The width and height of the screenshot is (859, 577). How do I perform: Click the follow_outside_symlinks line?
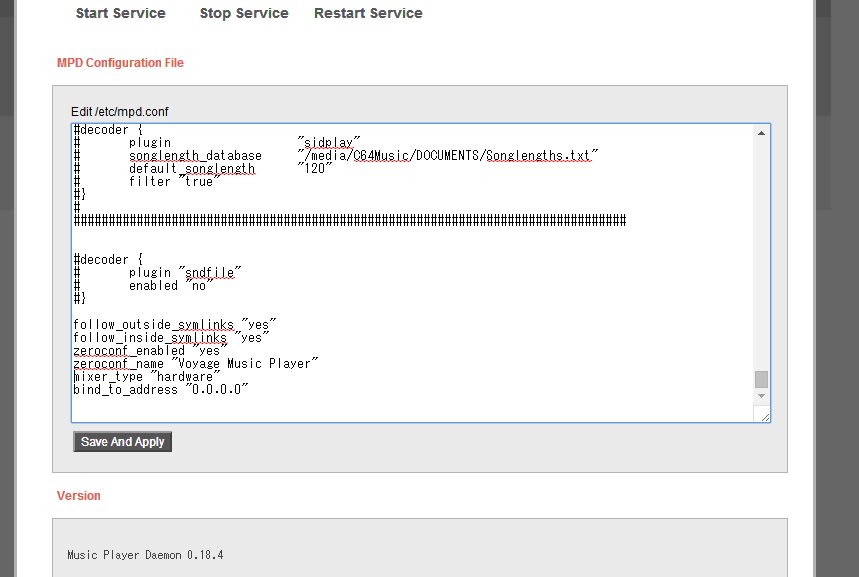coord(174,325)
